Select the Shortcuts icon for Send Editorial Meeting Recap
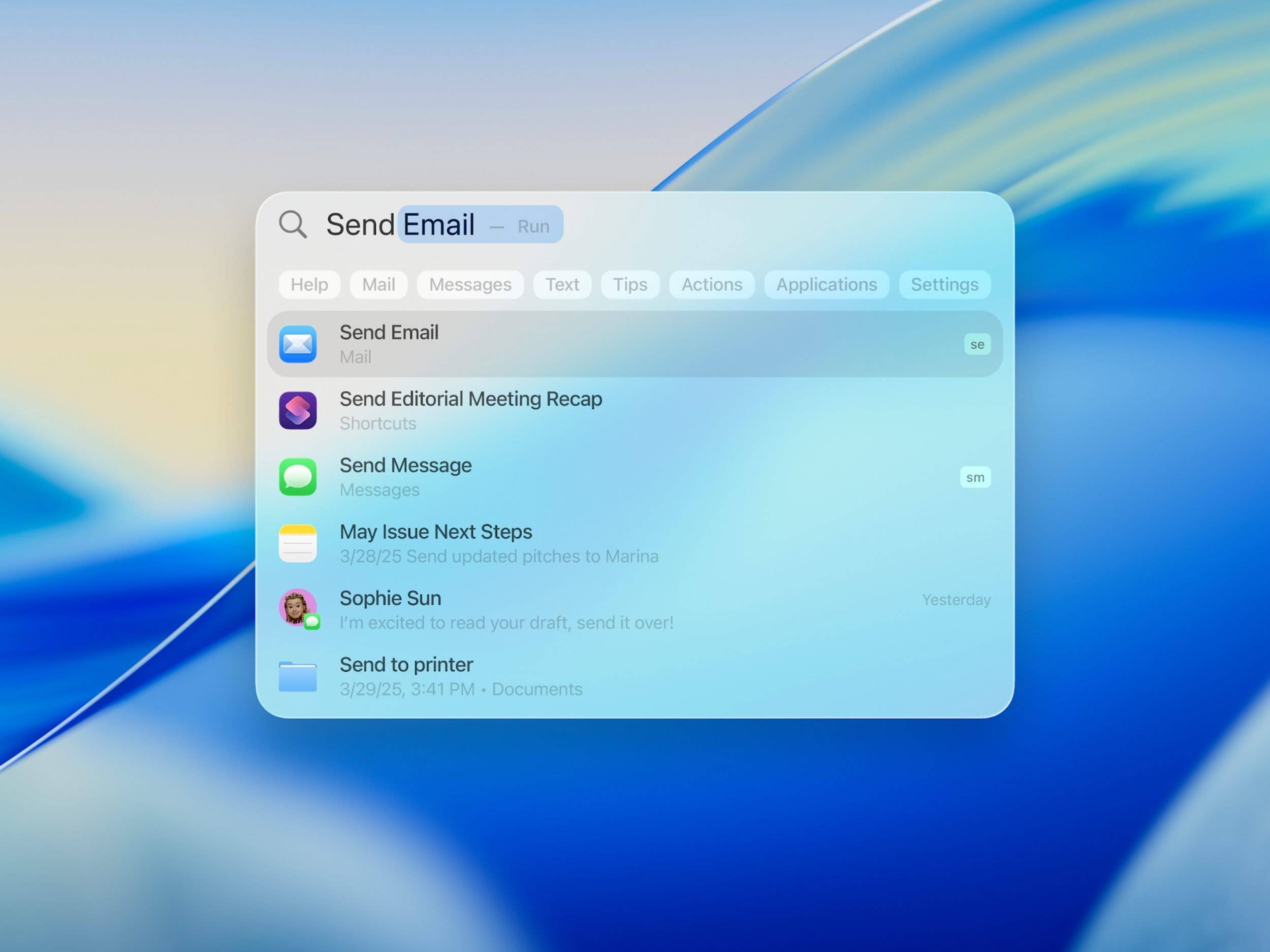Screen dimensions: 1270x952 coord(298,410)
